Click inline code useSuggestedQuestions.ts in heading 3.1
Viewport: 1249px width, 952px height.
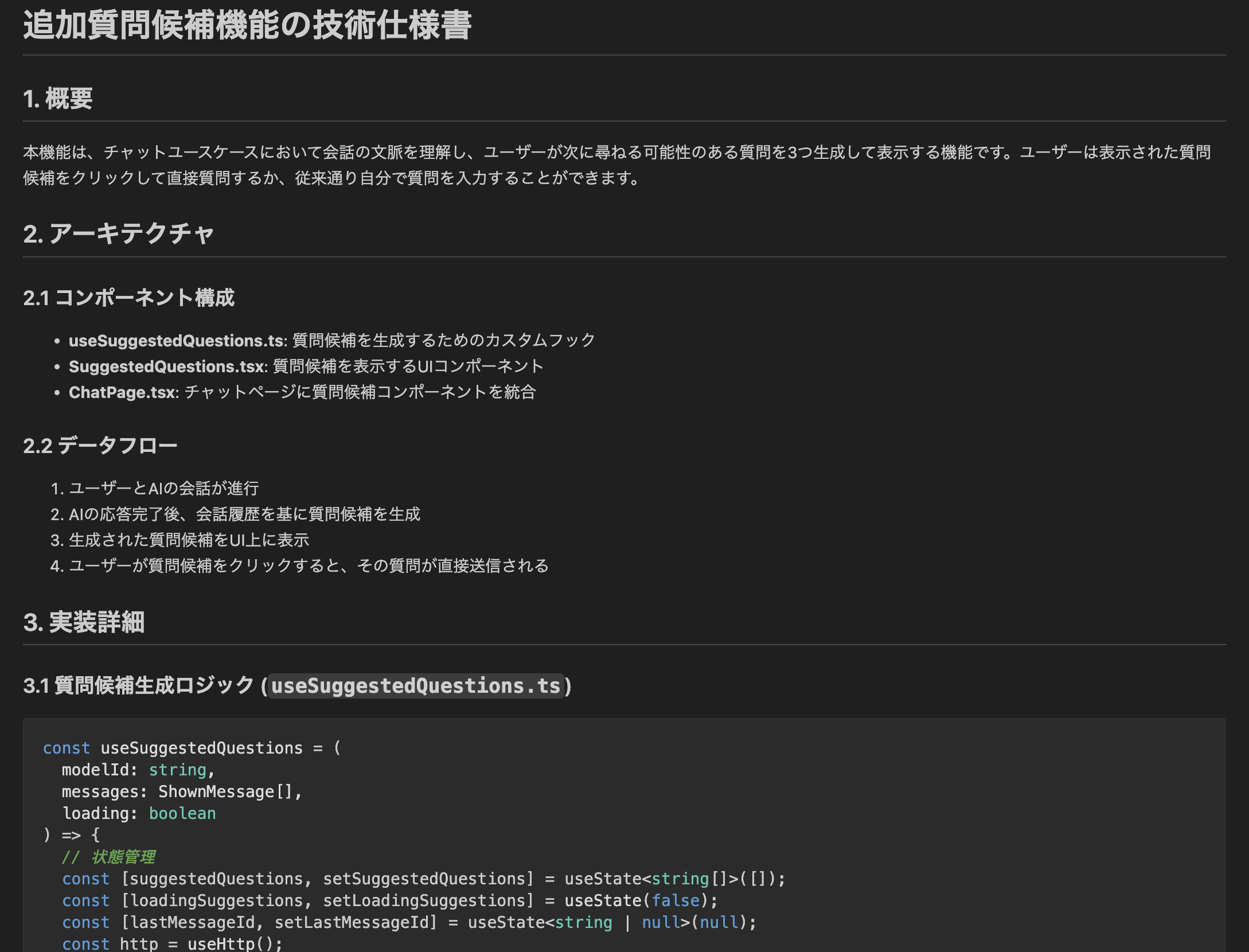[x=415, y=686]
